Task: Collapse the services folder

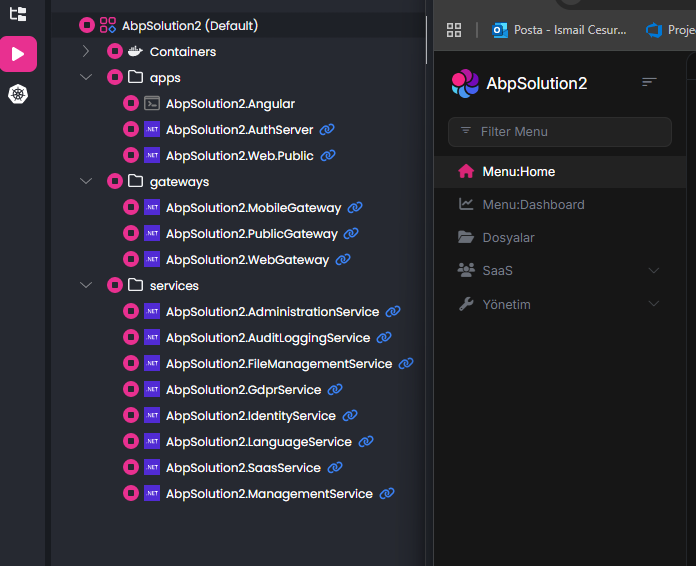Action: pyautogui.click(x=86, y=285)
